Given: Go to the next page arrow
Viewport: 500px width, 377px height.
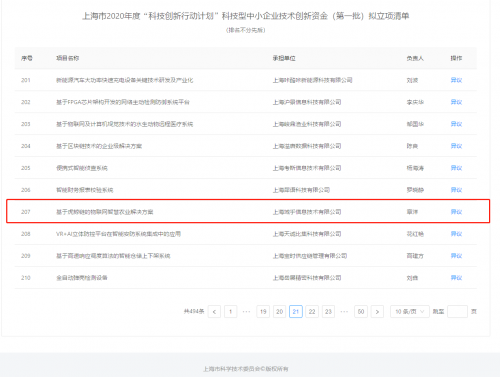Looking at the screenshot, I should [377, 312].
